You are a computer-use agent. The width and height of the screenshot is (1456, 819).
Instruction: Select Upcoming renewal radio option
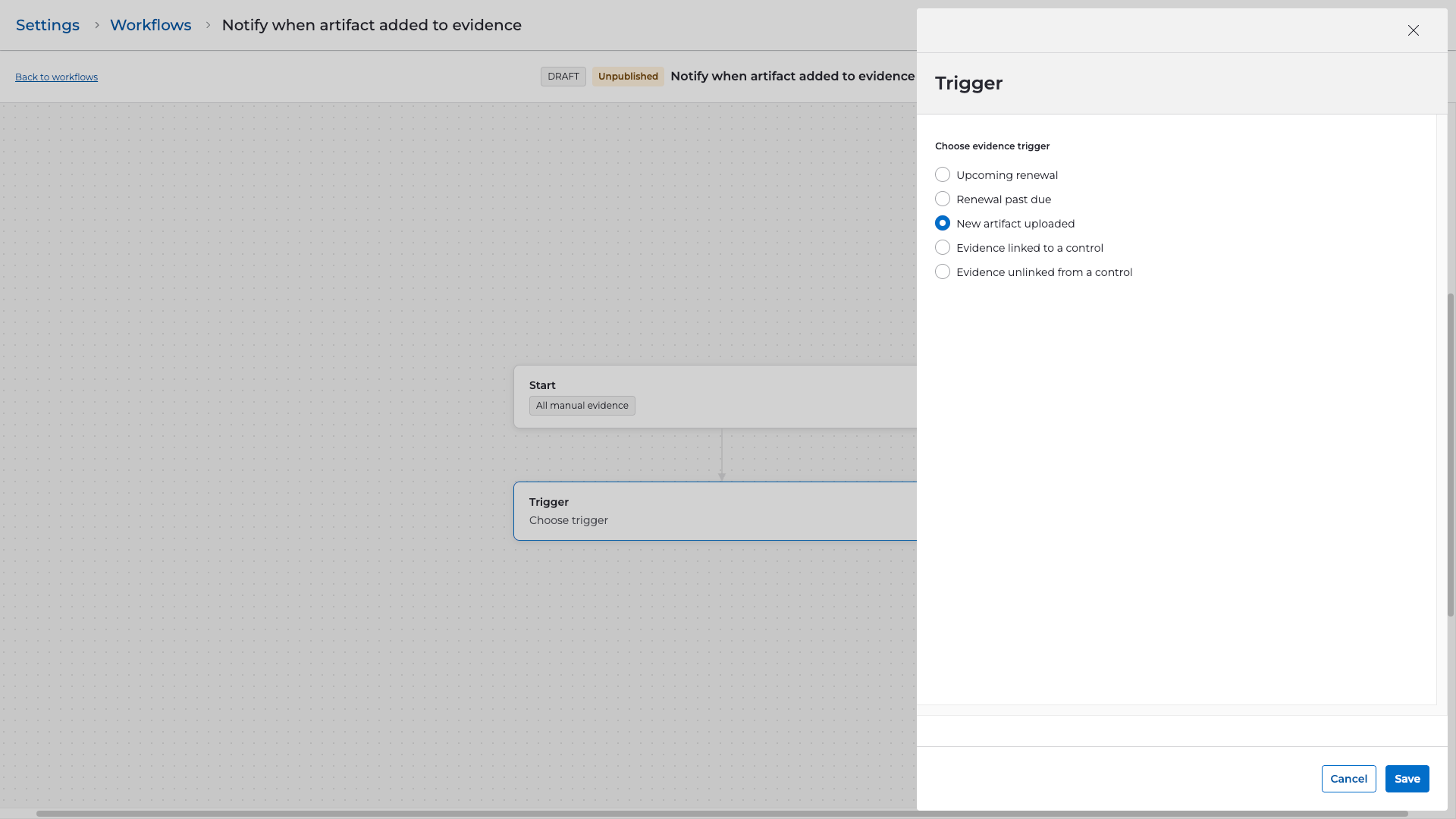[943, 175]
